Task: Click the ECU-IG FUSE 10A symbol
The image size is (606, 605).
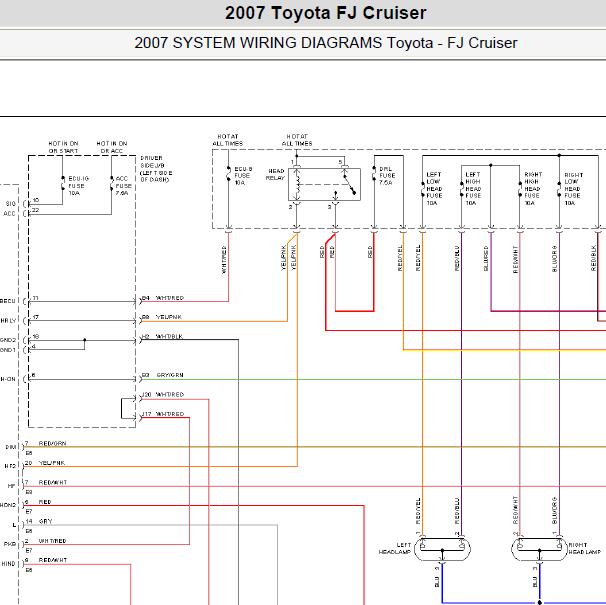Action: (x=63, y=184)
